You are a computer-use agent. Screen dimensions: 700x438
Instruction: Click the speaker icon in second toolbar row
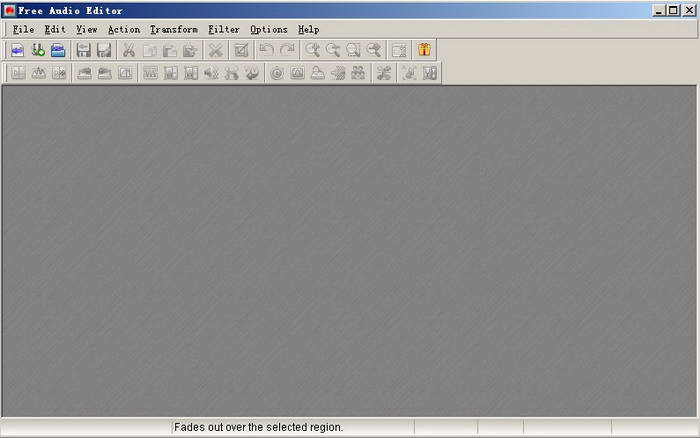click(211, 73)
